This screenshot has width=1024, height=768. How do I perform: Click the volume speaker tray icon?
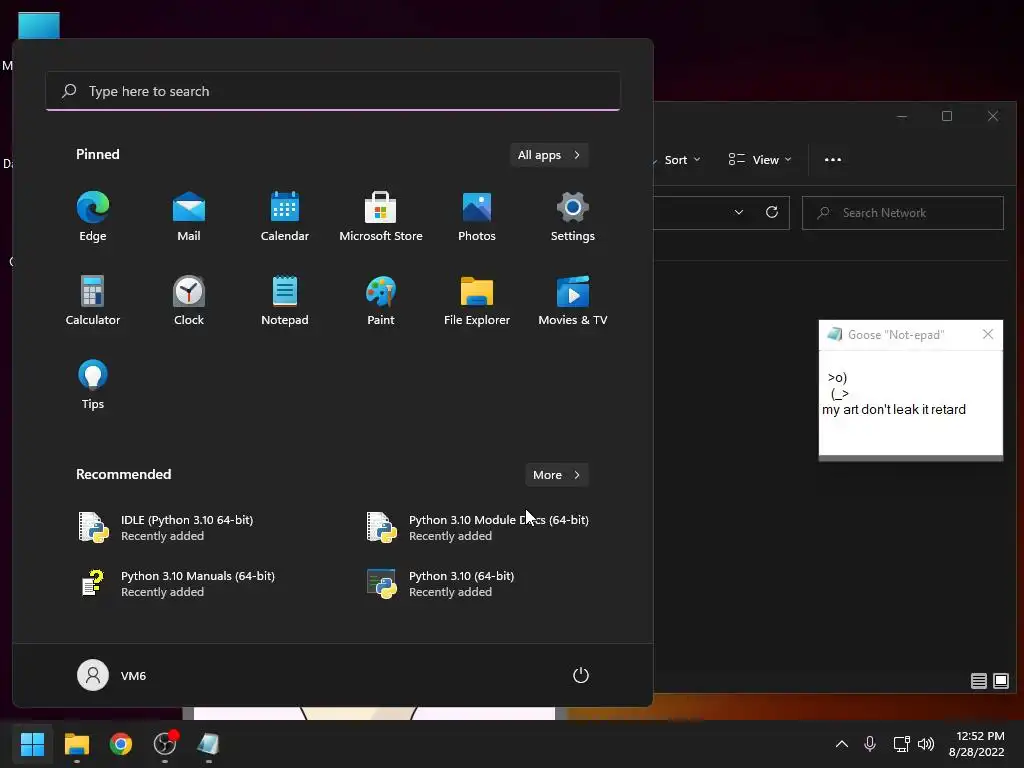point(926,744)
